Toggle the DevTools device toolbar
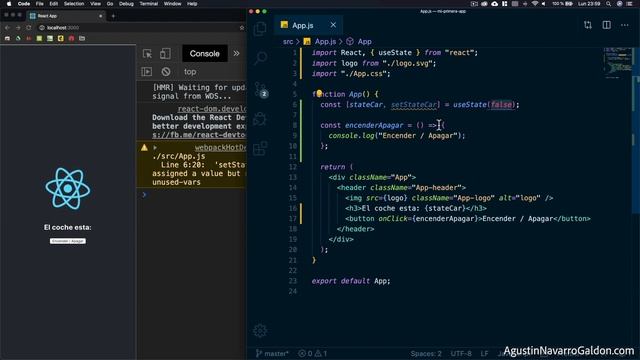This screenshot has height=360, width=640. pos(165,53)
